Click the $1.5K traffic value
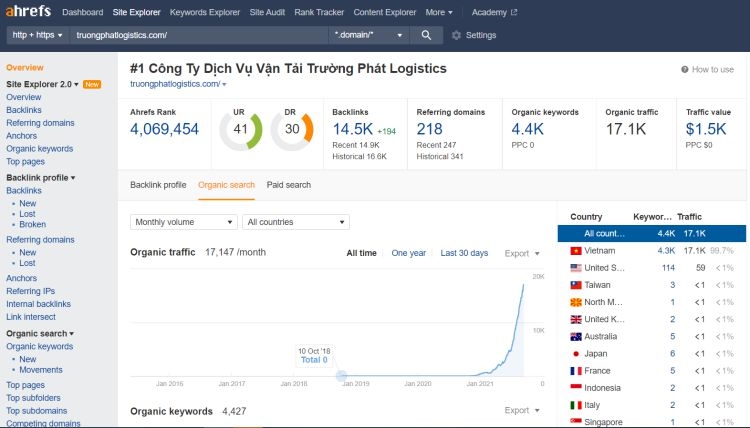 [706, 129]
